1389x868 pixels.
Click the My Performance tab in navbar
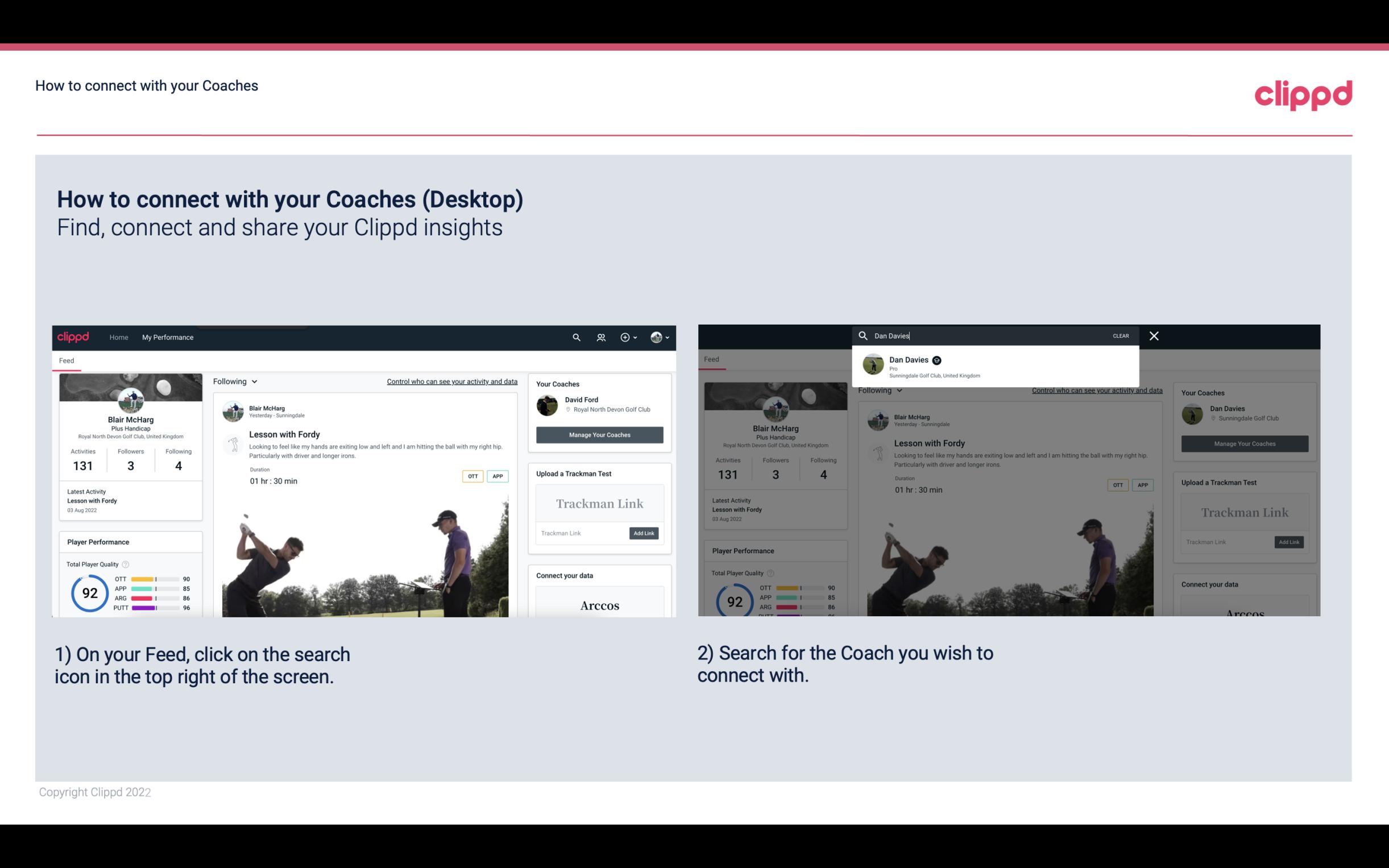point(169,337)
